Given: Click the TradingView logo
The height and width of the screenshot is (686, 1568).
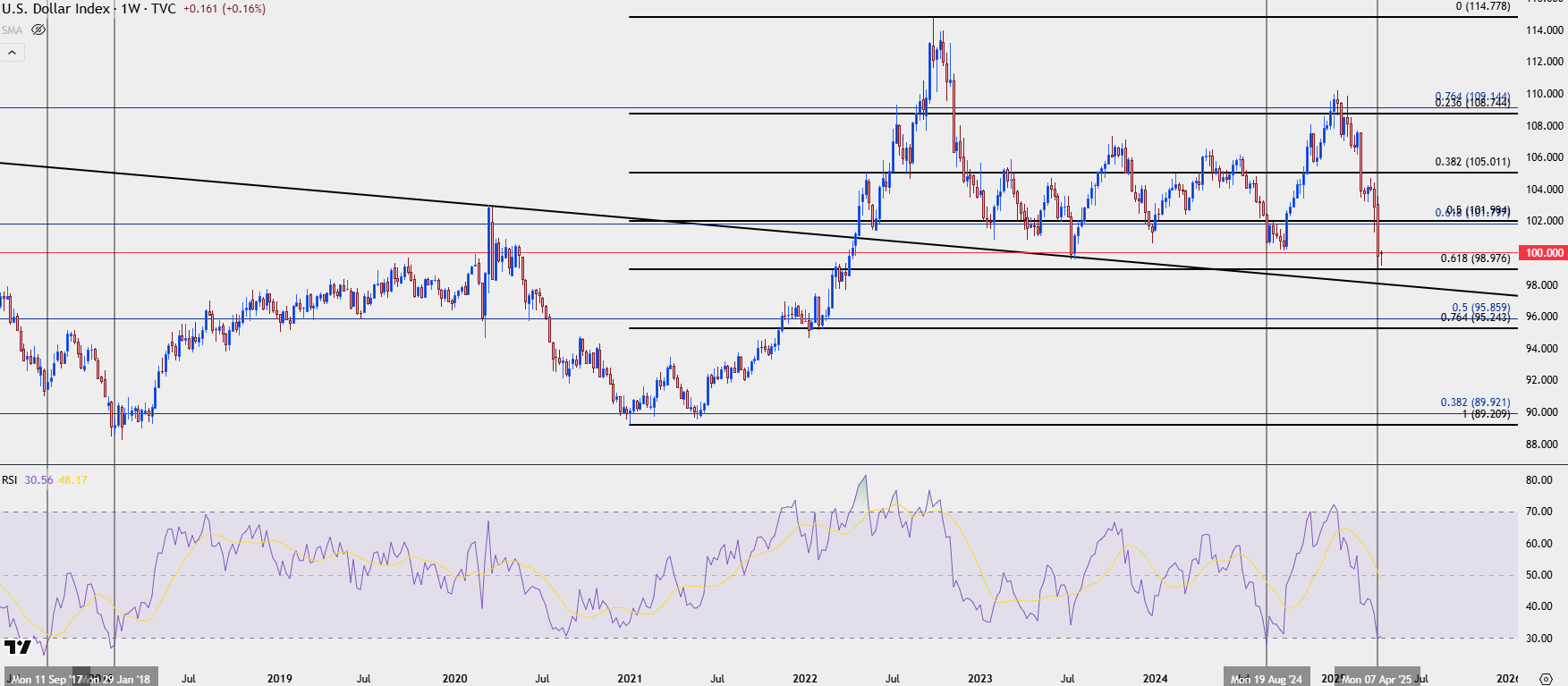Looking at the screenshot, I should pyautogui.click(x=17, y=646).
